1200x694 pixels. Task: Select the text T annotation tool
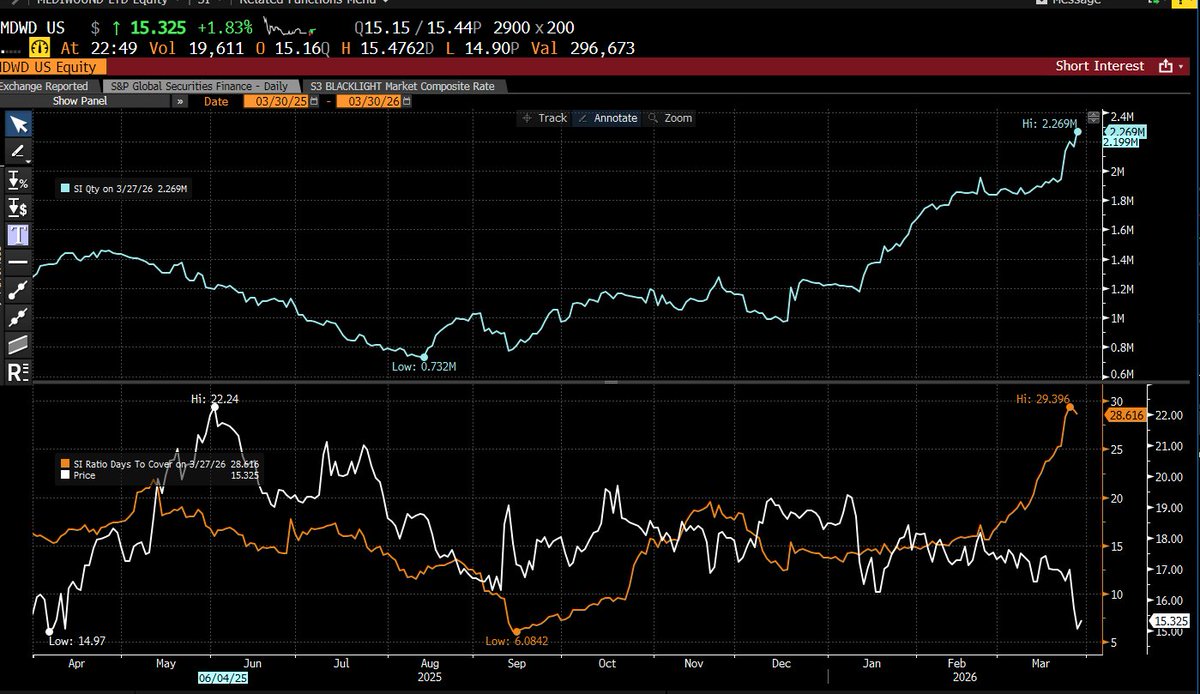(18, 234)
